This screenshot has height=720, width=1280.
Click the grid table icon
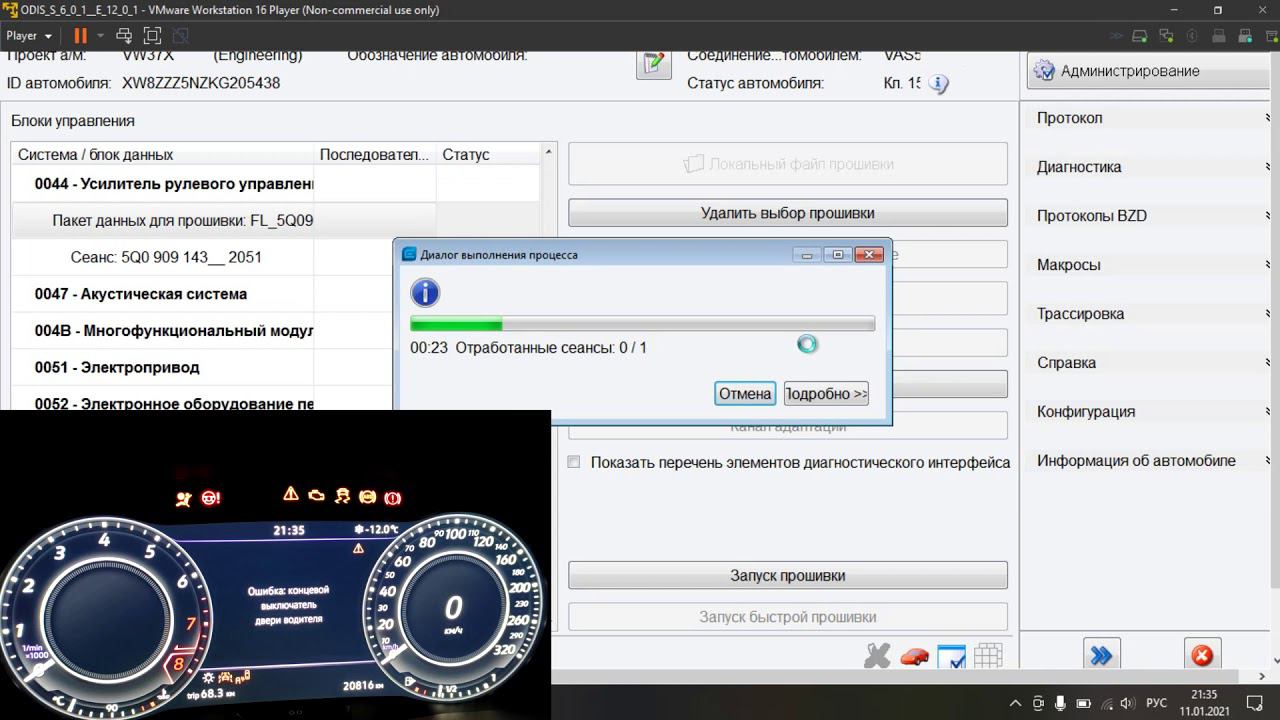pyautogui.click(x=988, y=656)
